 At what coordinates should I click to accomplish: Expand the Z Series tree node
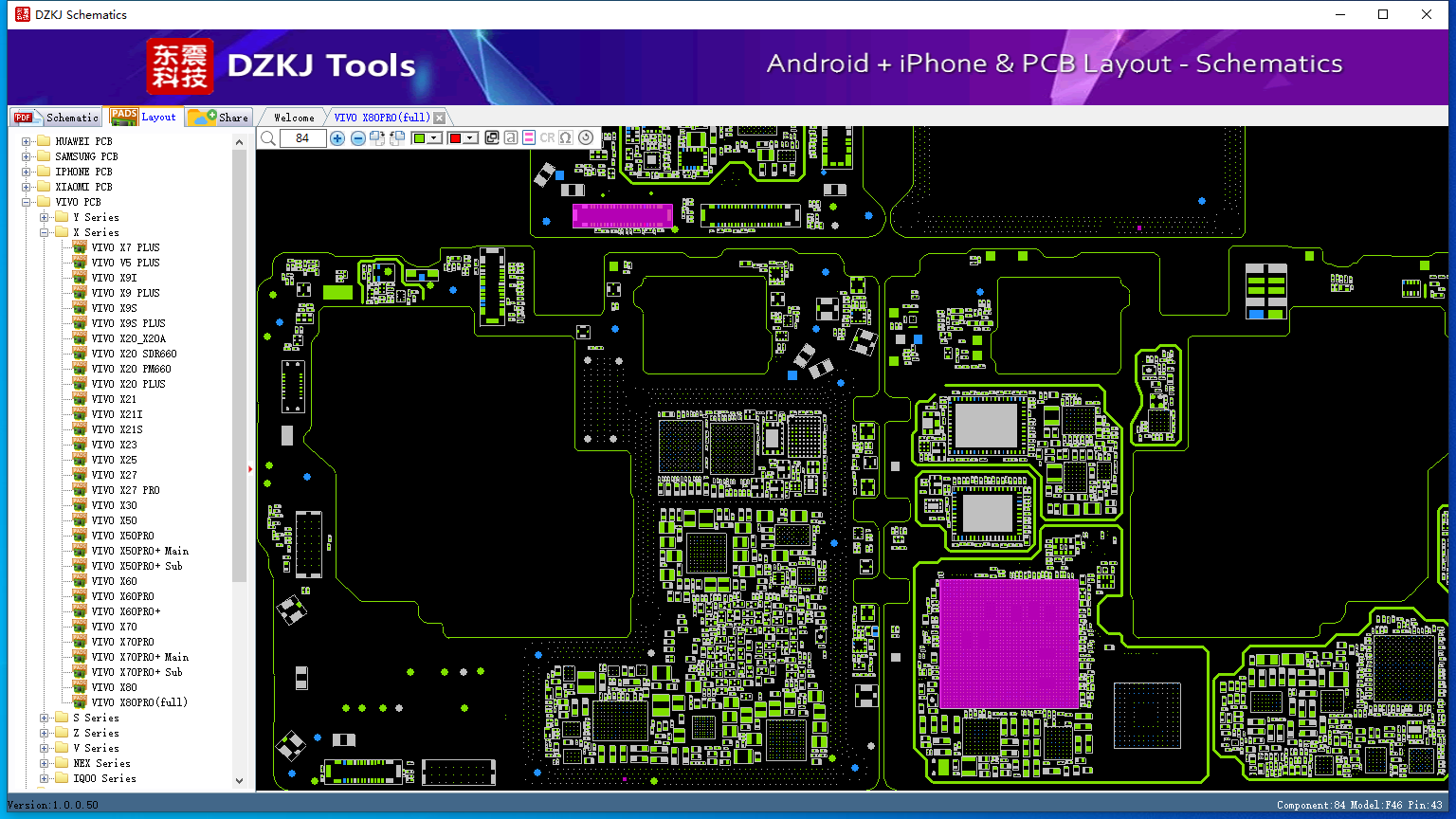click(x=45, y=733)
